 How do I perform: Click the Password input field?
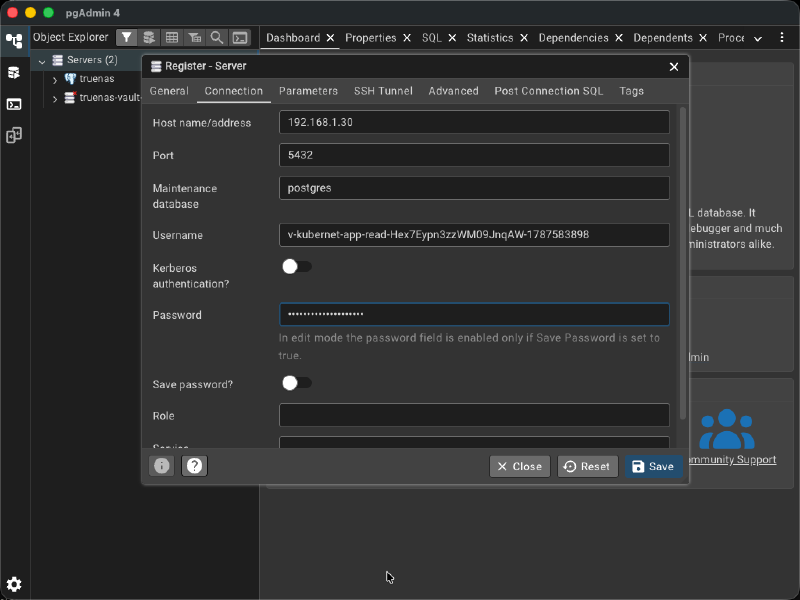[474, 314]
